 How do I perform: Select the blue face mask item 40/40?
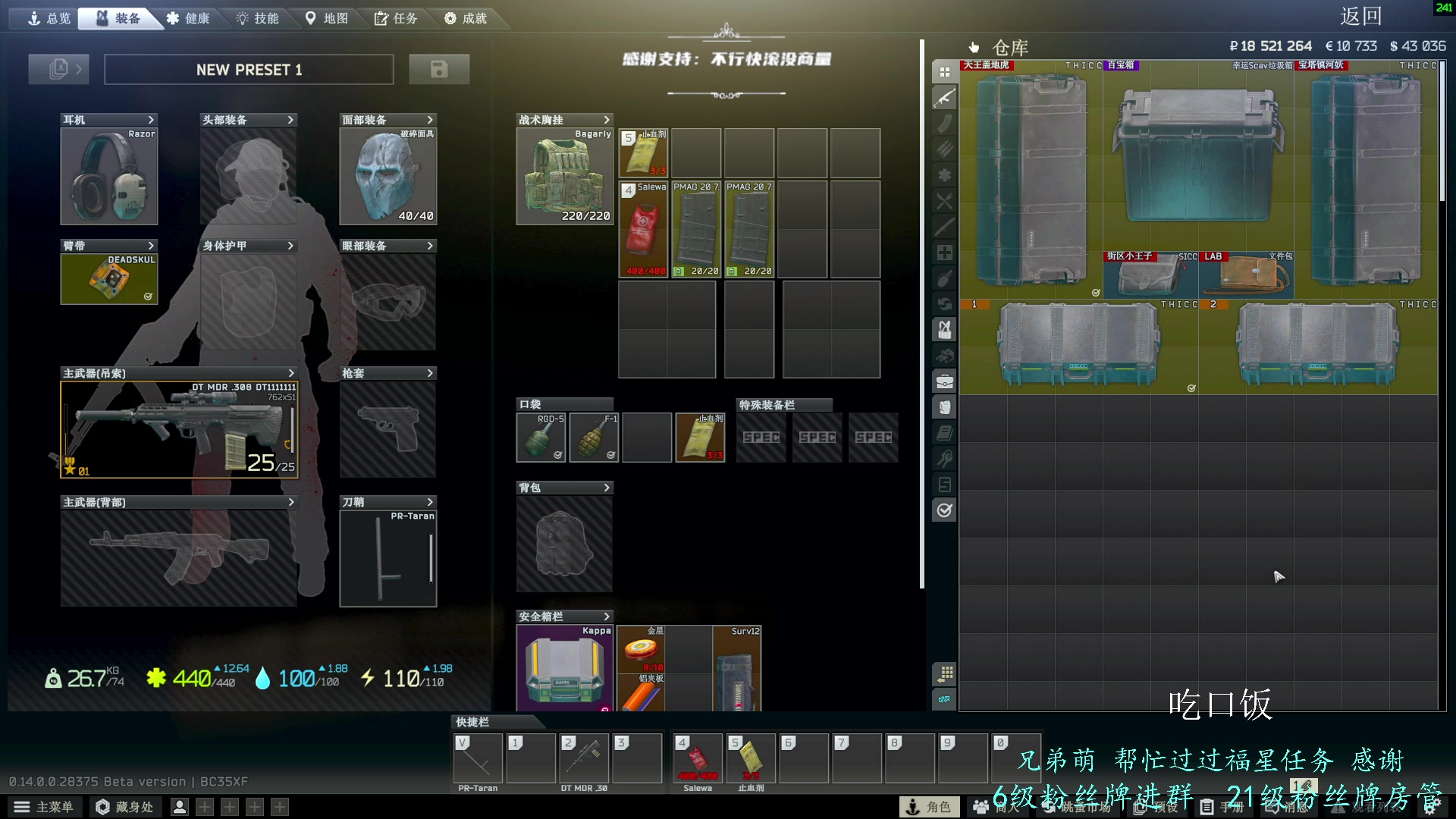(388, 176)
